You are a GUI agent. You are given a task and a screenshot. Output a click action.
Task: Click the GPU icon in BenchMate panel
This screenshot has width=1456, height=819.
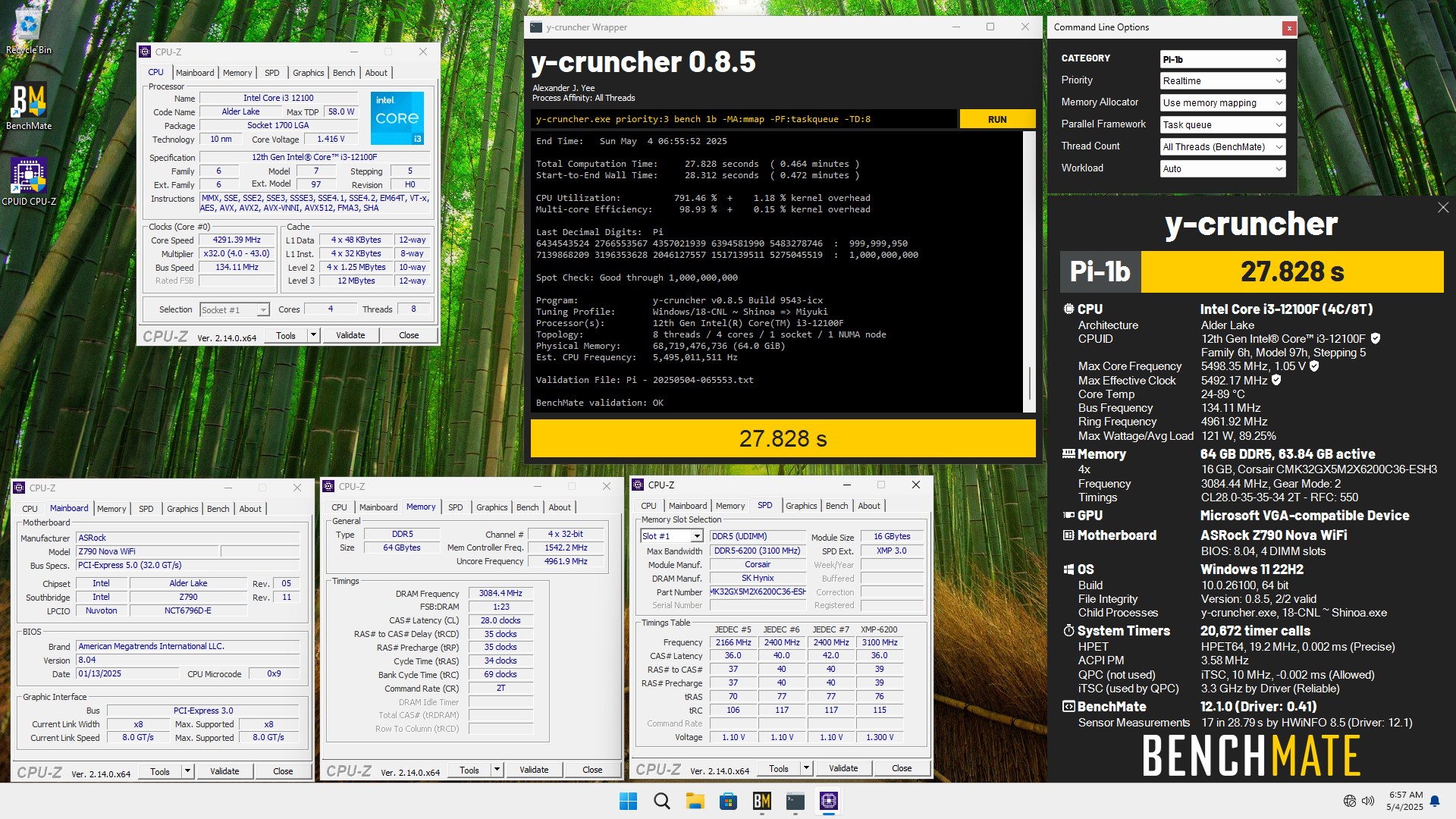tap(1068, 515)
